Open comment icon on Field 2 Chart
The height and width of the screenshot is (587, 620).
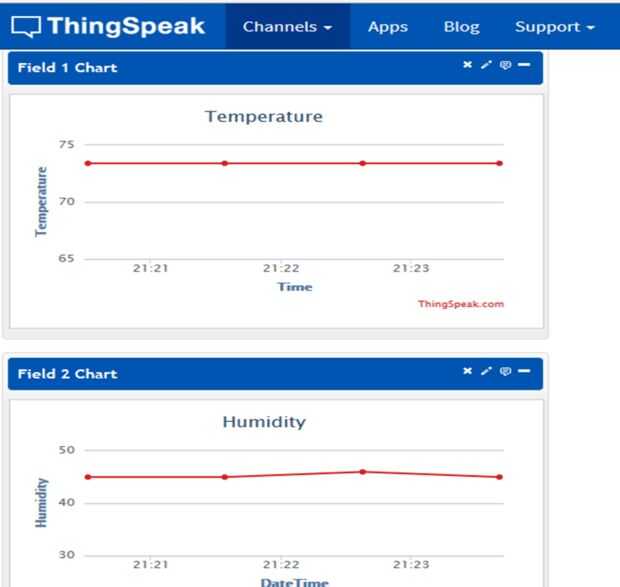tap(505, 372)
